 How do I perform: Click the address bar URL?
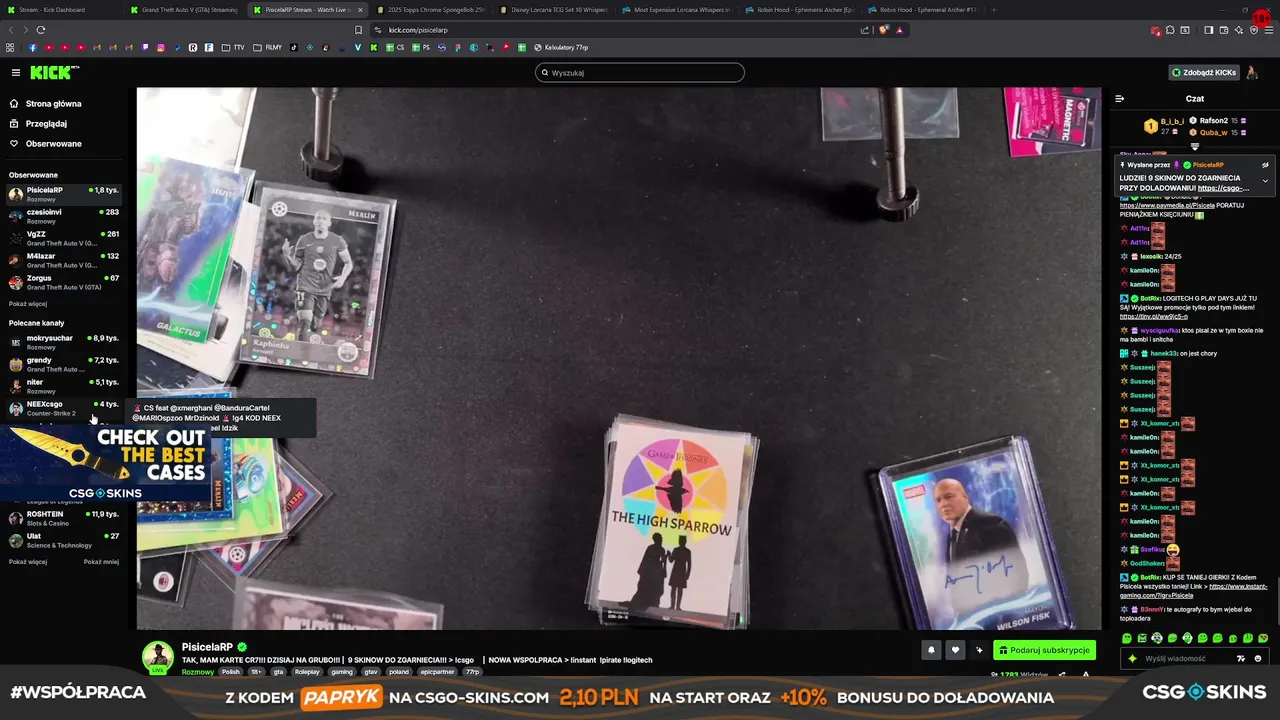418,30
